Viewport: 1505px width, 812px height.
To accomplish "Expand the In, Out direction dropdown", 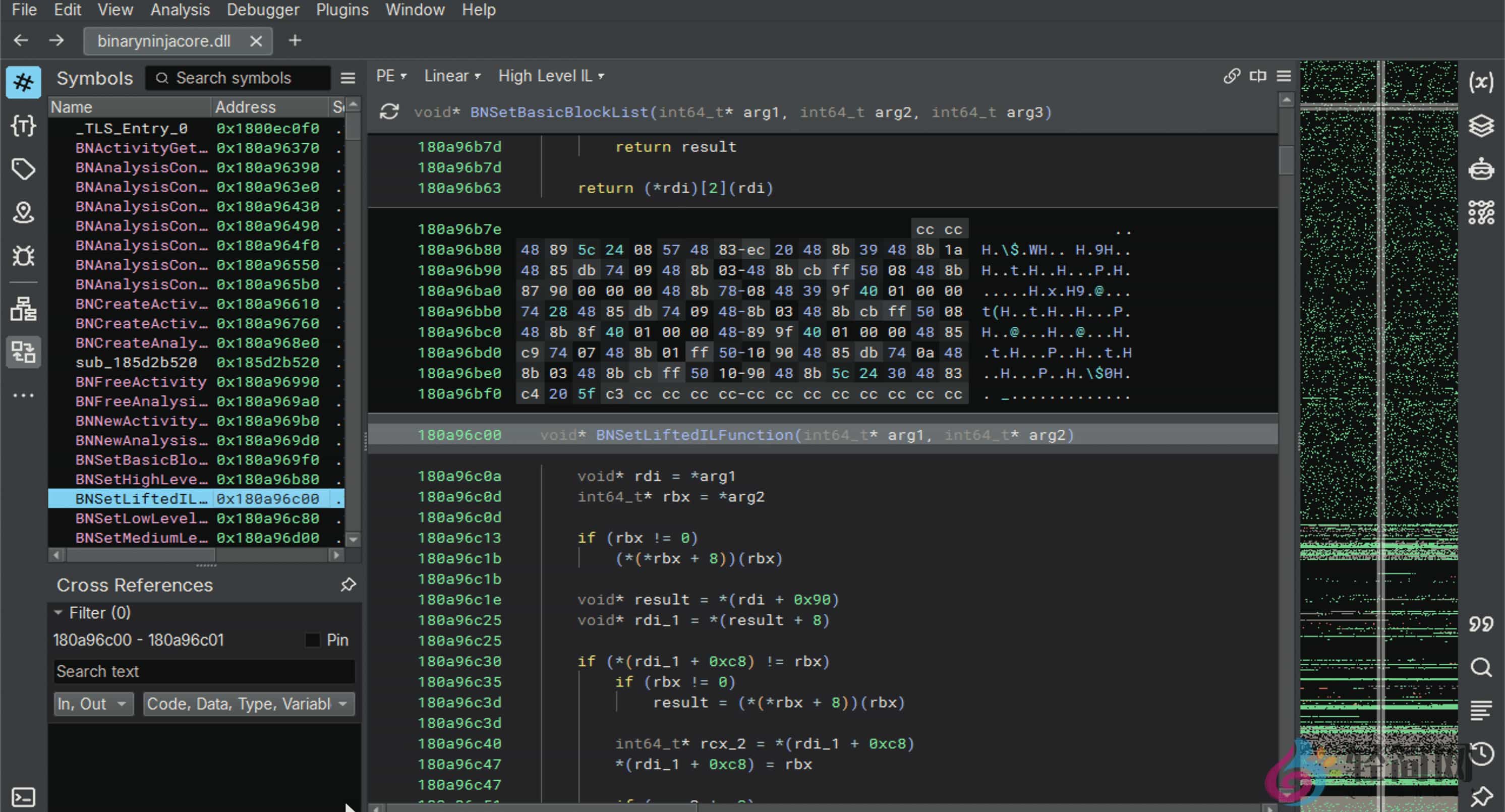I will point(93,704).
